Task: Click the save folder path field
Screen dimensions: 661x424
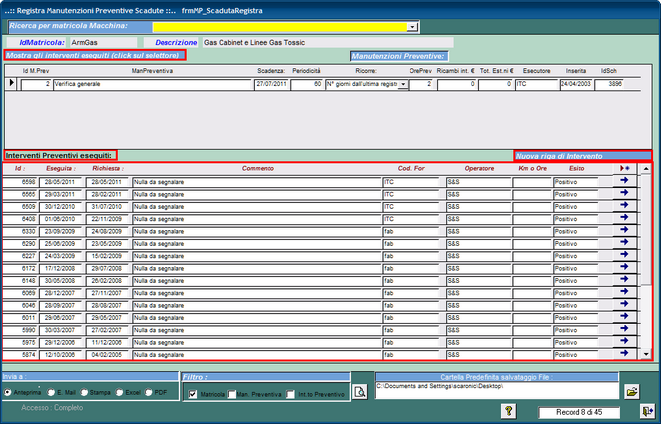Action: [497, 390]
